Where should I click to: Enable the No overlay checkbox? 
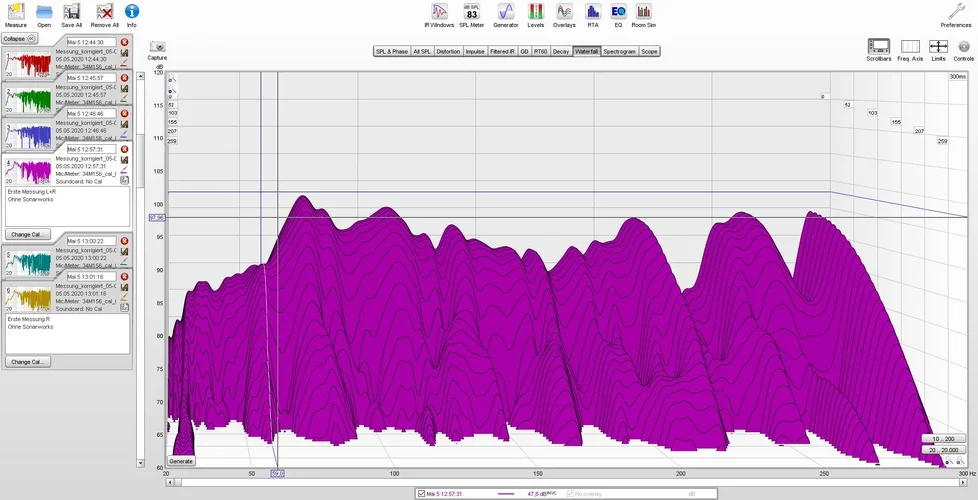(569, 494)
